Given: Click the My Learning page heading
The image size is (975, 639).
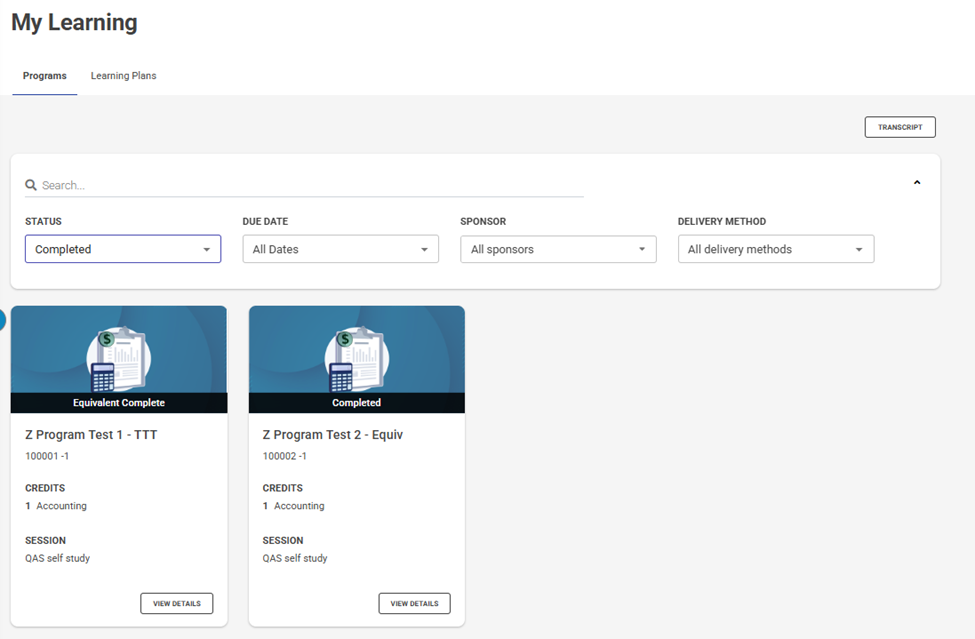Looking at the screenshot, I should click(x=75, y=23).
